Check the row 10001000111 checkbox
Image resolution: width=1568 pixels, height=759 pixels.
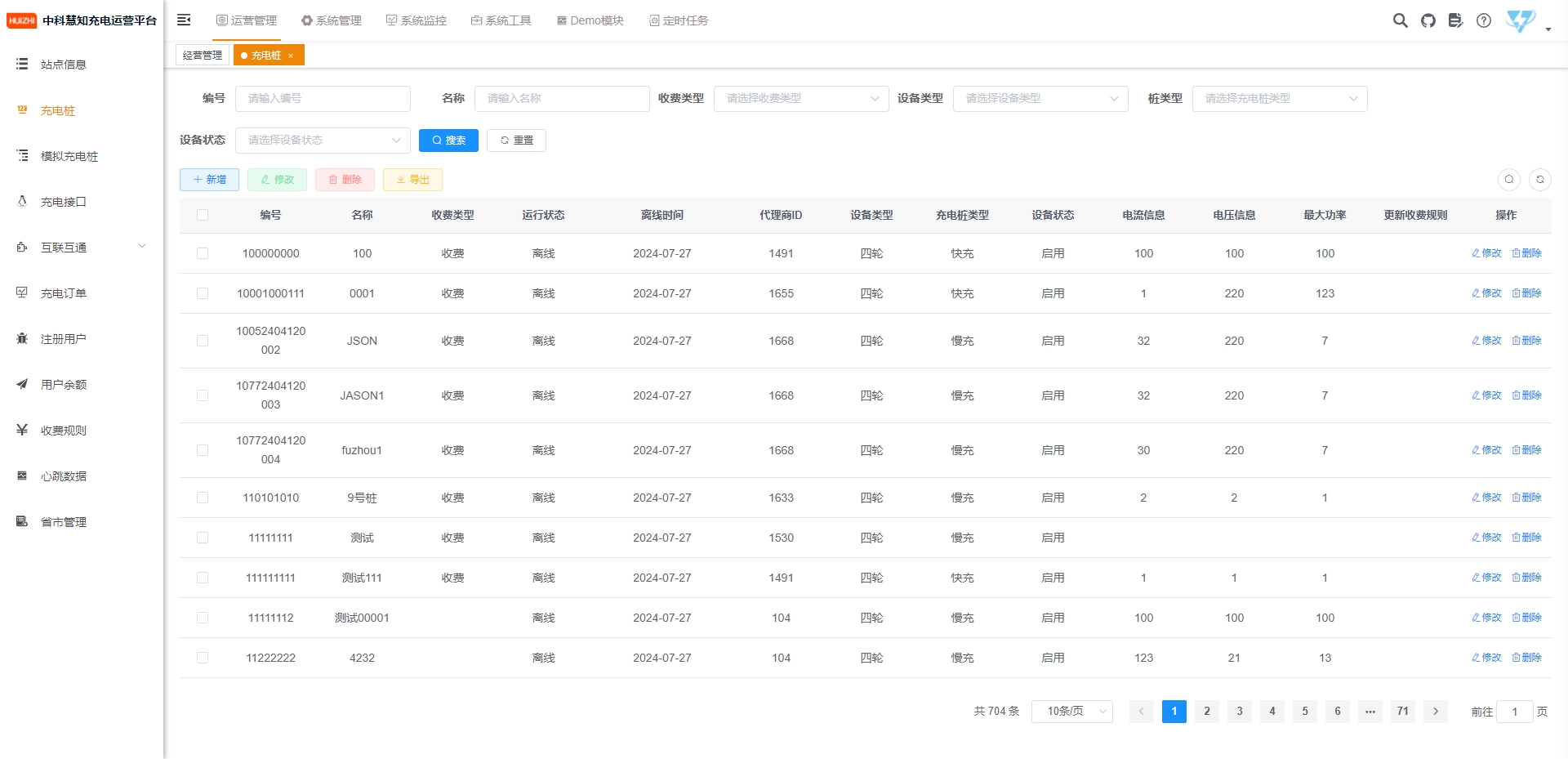[203, 293]
